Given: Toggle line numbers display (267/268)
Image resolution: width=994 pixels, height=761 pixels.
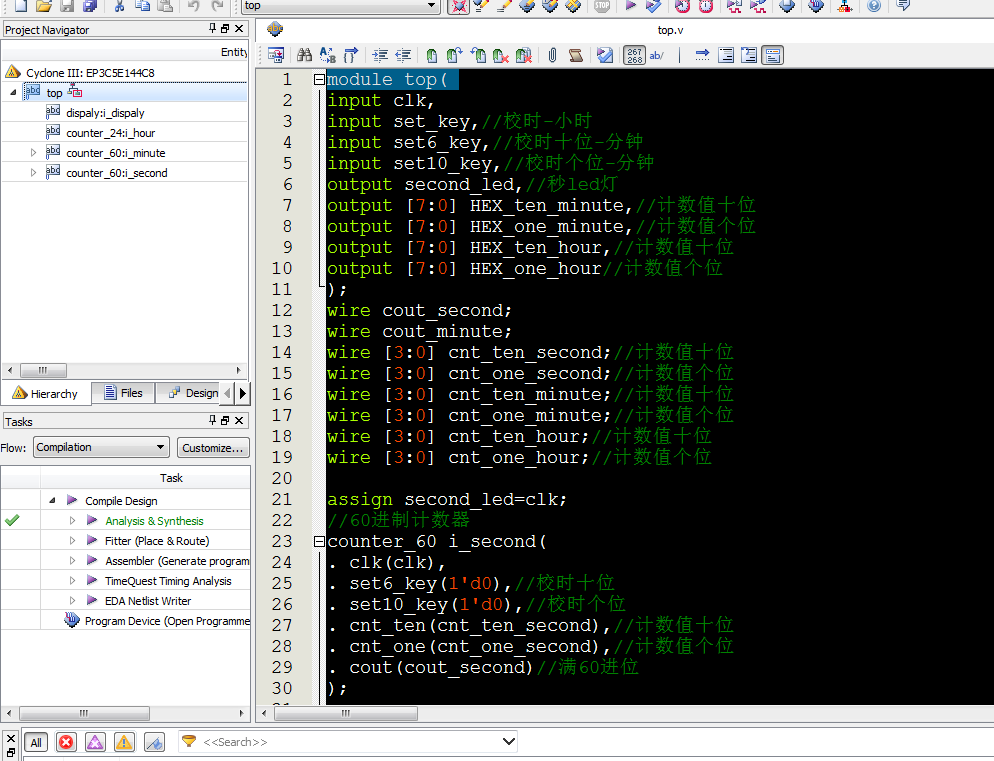Looking at the screenshot, I should (x=635, y=55).
